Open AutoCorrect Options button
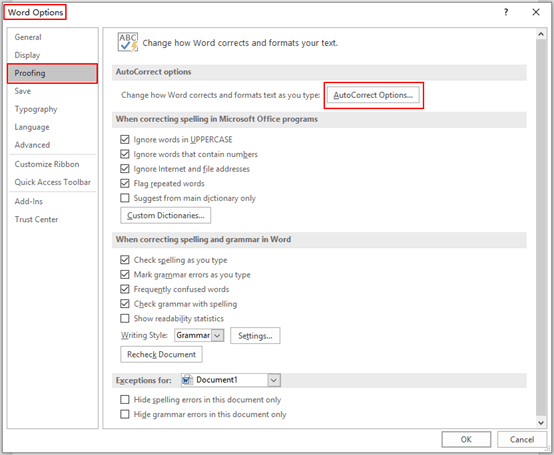 [x=373, y=95]
